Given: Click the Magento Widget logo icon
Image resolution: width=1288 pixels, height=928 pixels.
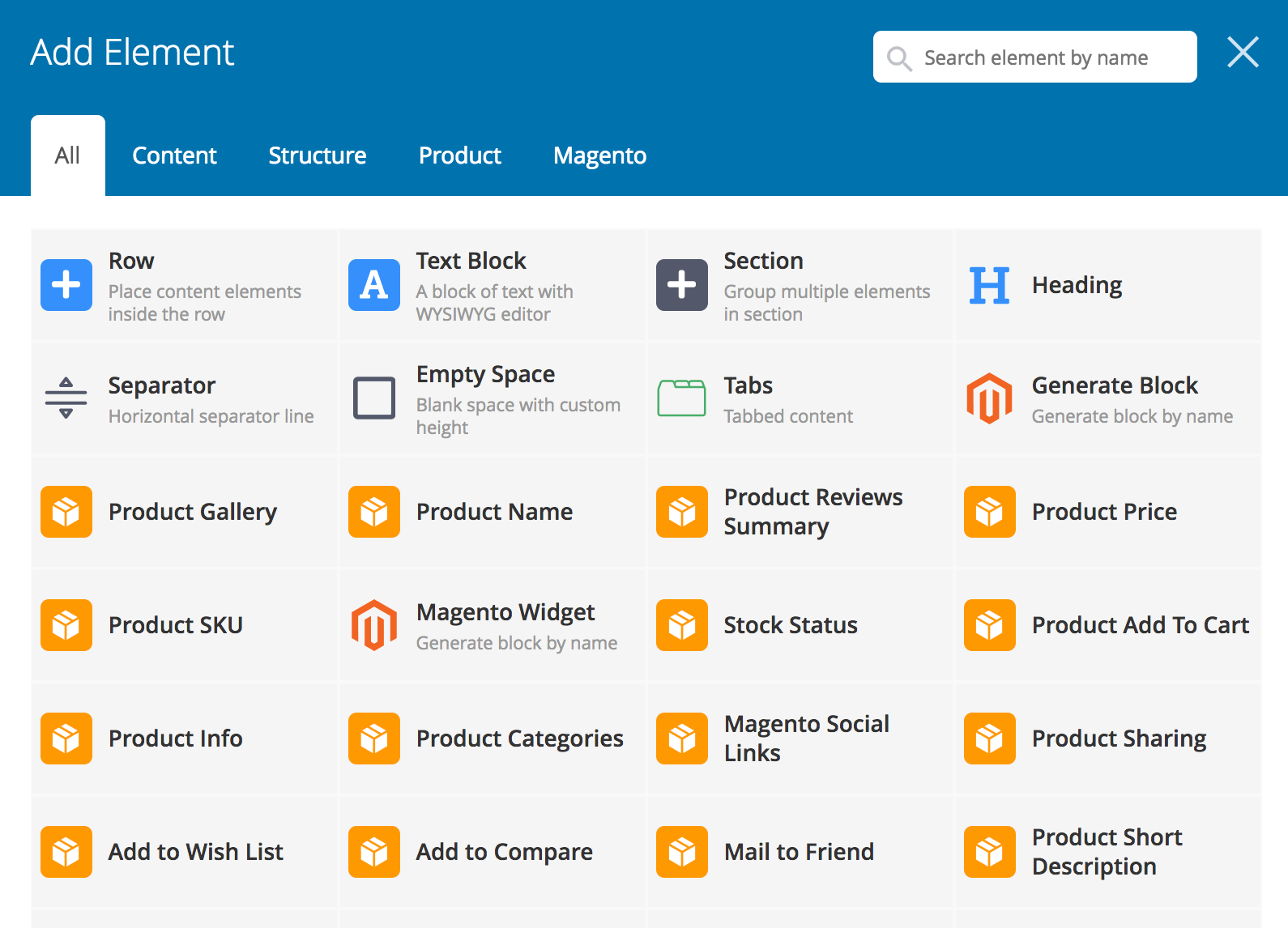Looking at the screenshot, I should (x=374, y=625).
